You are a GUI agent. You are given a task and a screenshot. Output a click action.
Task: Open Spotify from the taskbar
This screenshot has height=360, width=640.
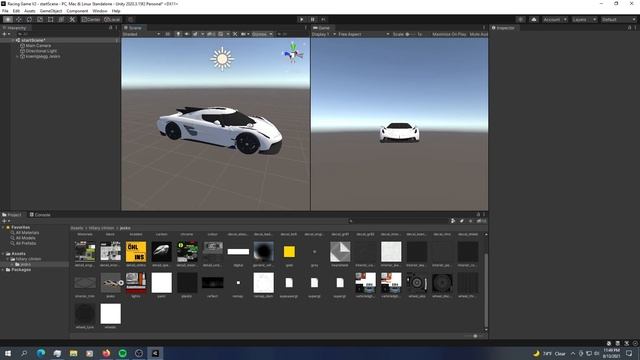click(122, 353)
